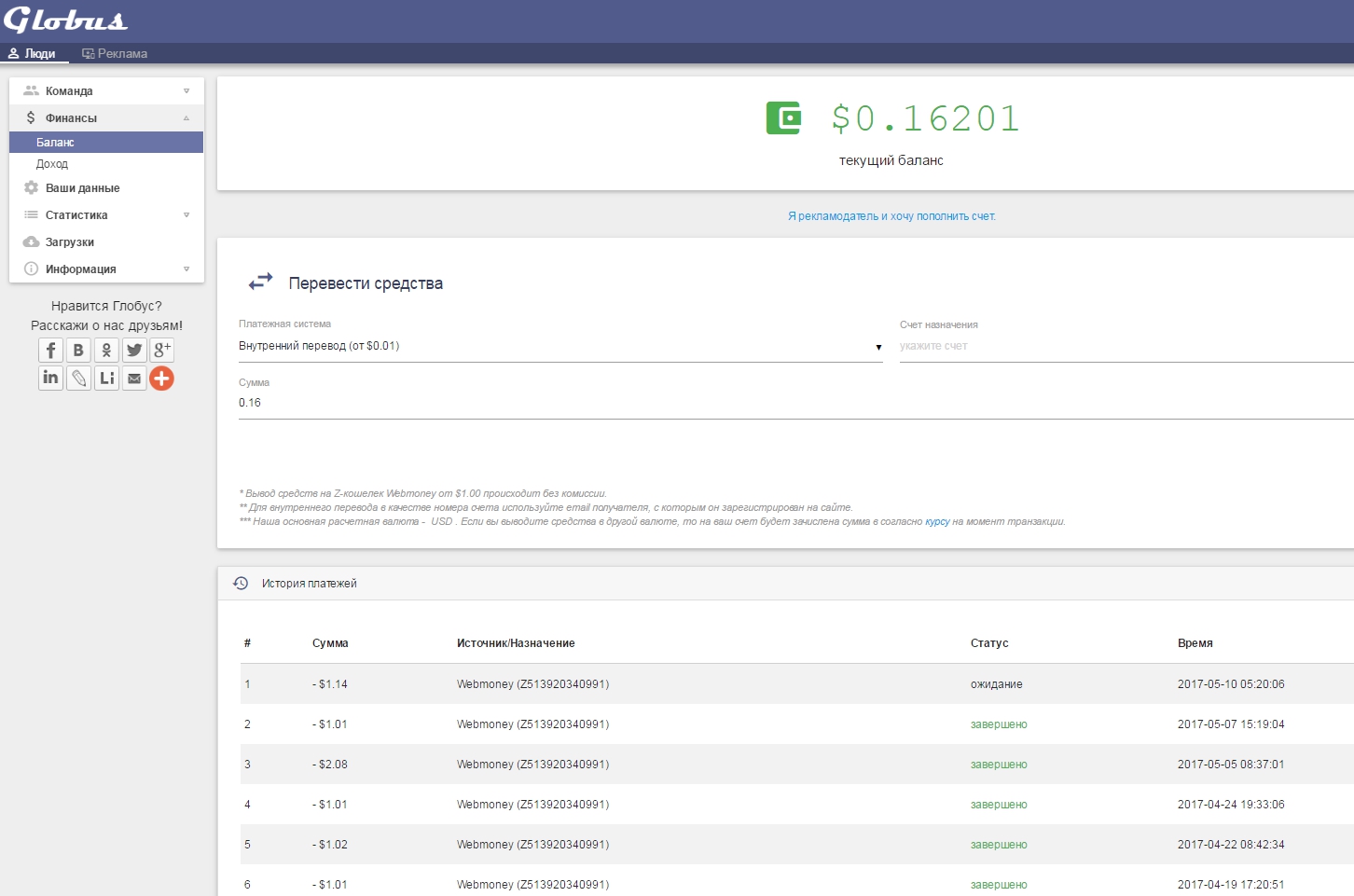Click the timestamp 2017-04-24 19:33:06
Screen dimensions: 1354x896
tap(1231, 805)
